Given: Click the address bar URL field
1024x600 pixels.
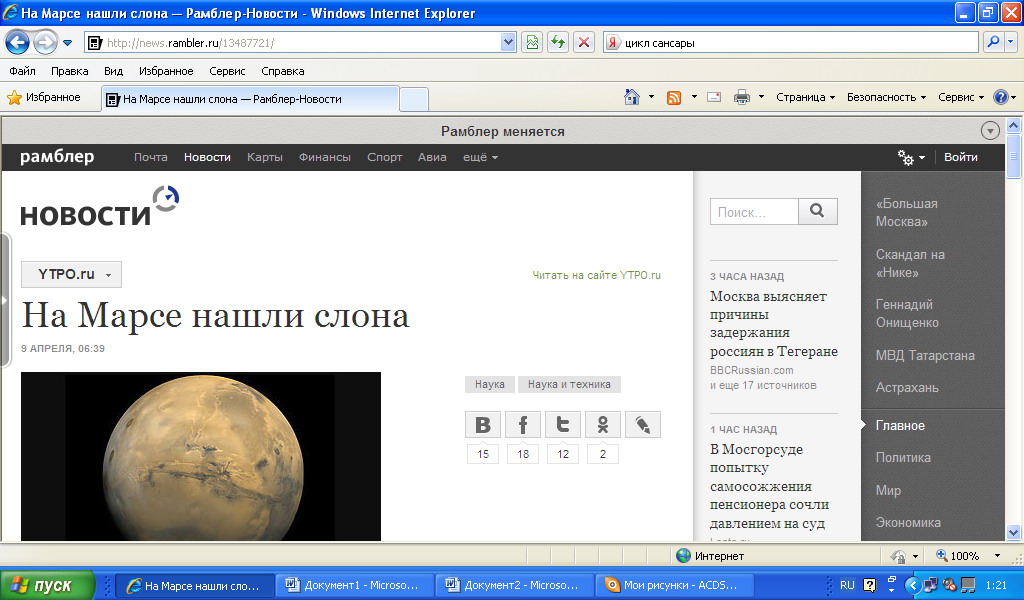Looking at the screenshot, I should (300, 42).
